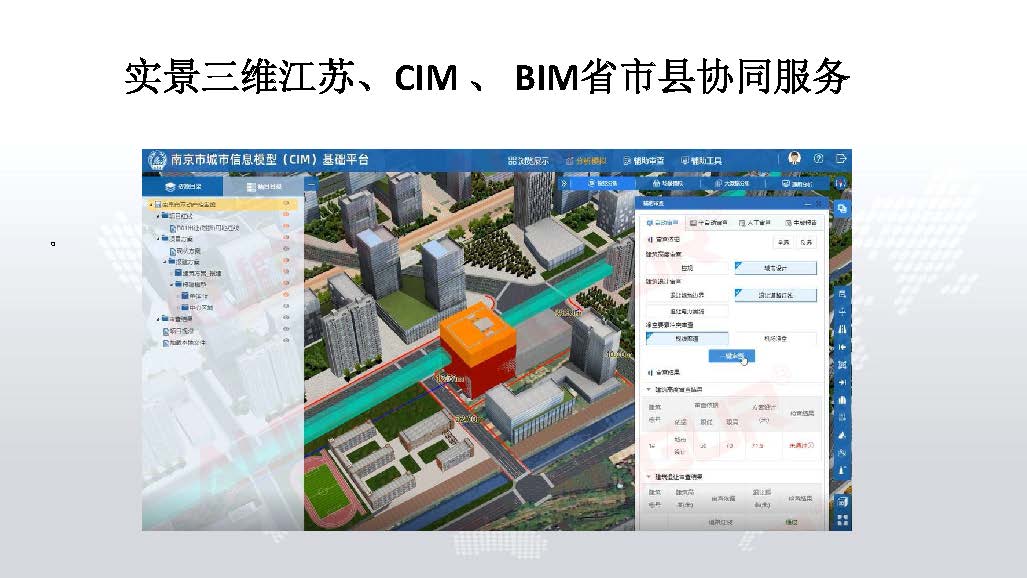Collapse the second result table section arrow
1027x578 pixels.
(648, 477)
